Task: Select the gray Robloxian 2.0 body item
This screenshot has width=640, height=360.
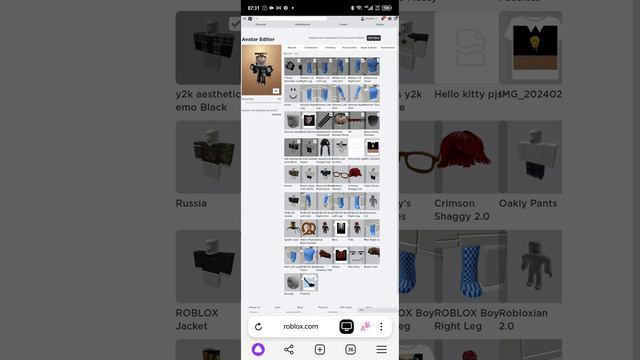Action: (372, 201)
